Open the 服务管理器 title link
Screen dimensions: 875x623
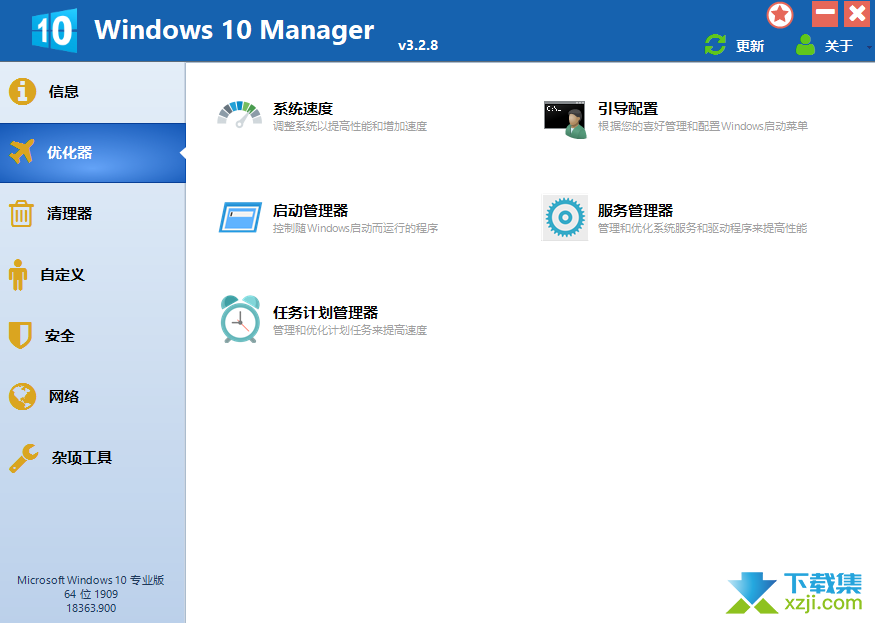tap(636, 210)
